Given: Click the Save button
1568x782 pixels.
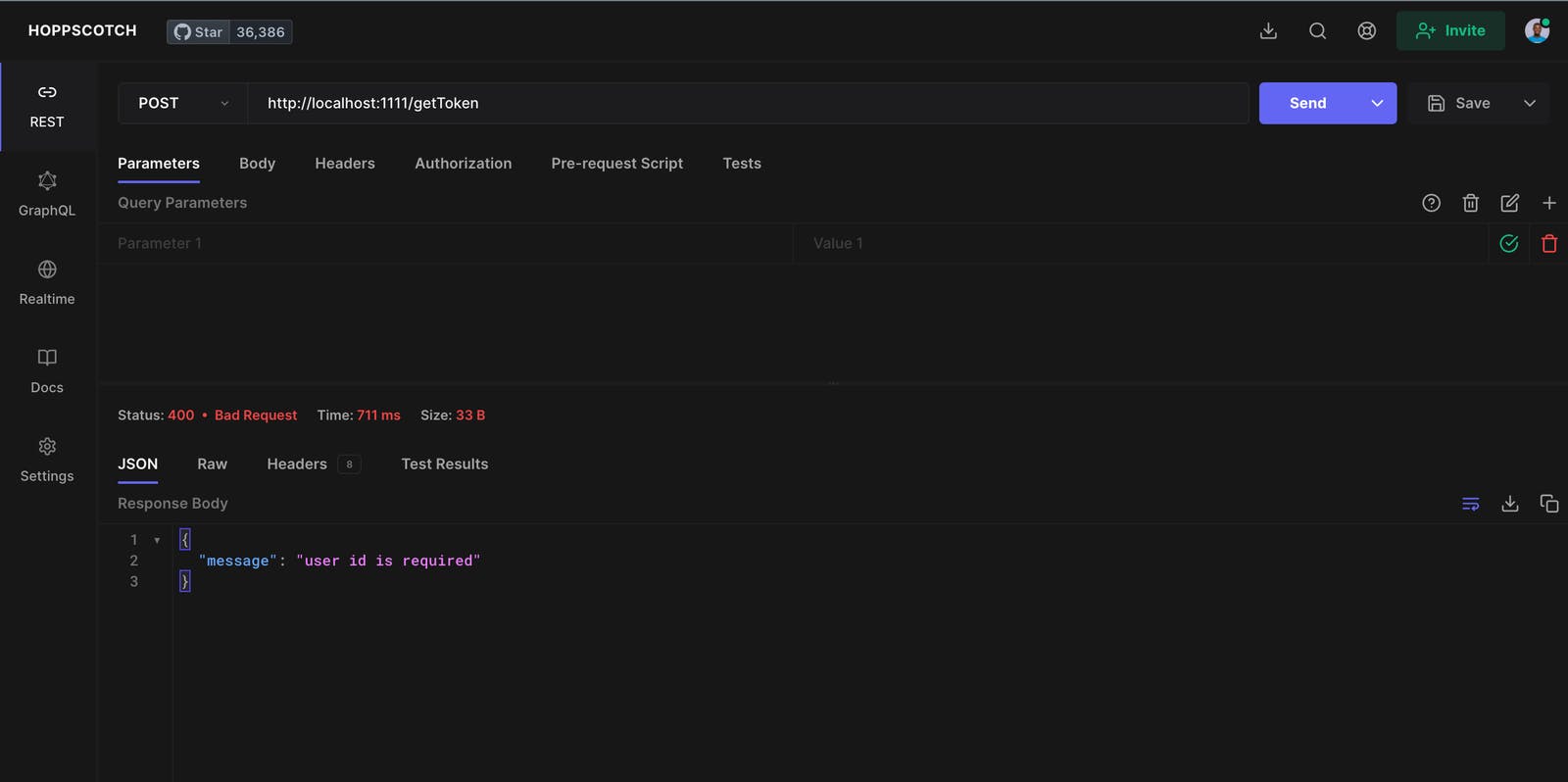Looking at the screenshot, I should [1459, 103].
